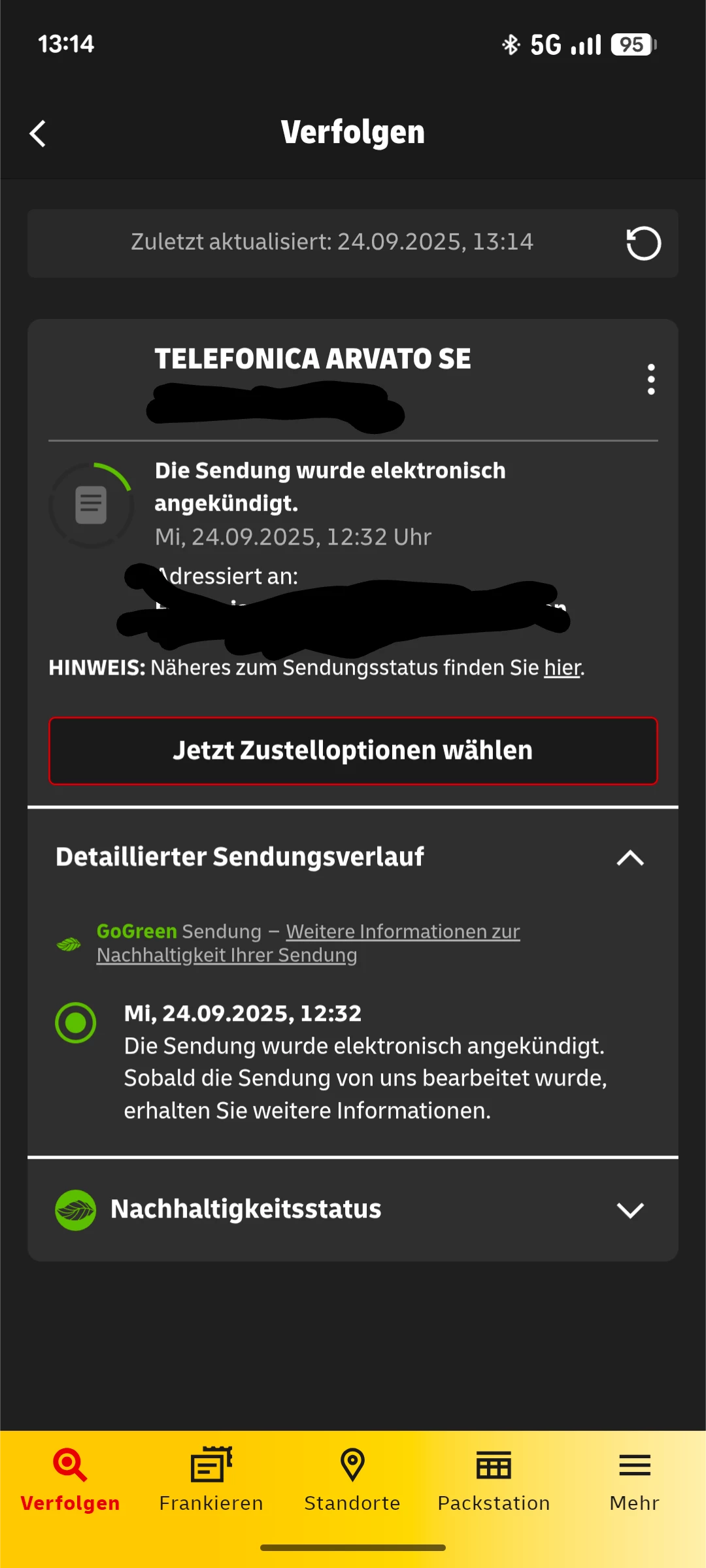This screenshot has width=706, height=1568.
Task: Click Jetzt Zustelloptionen wählen button
Action: coord(353,750)
